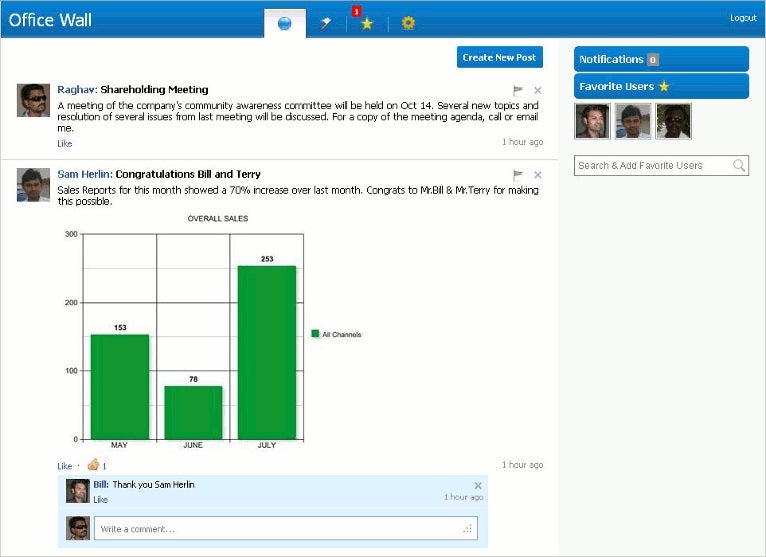This screenshot has height=557, width=766.
Task: Log out using the Logout link
Action: [743, 18]
